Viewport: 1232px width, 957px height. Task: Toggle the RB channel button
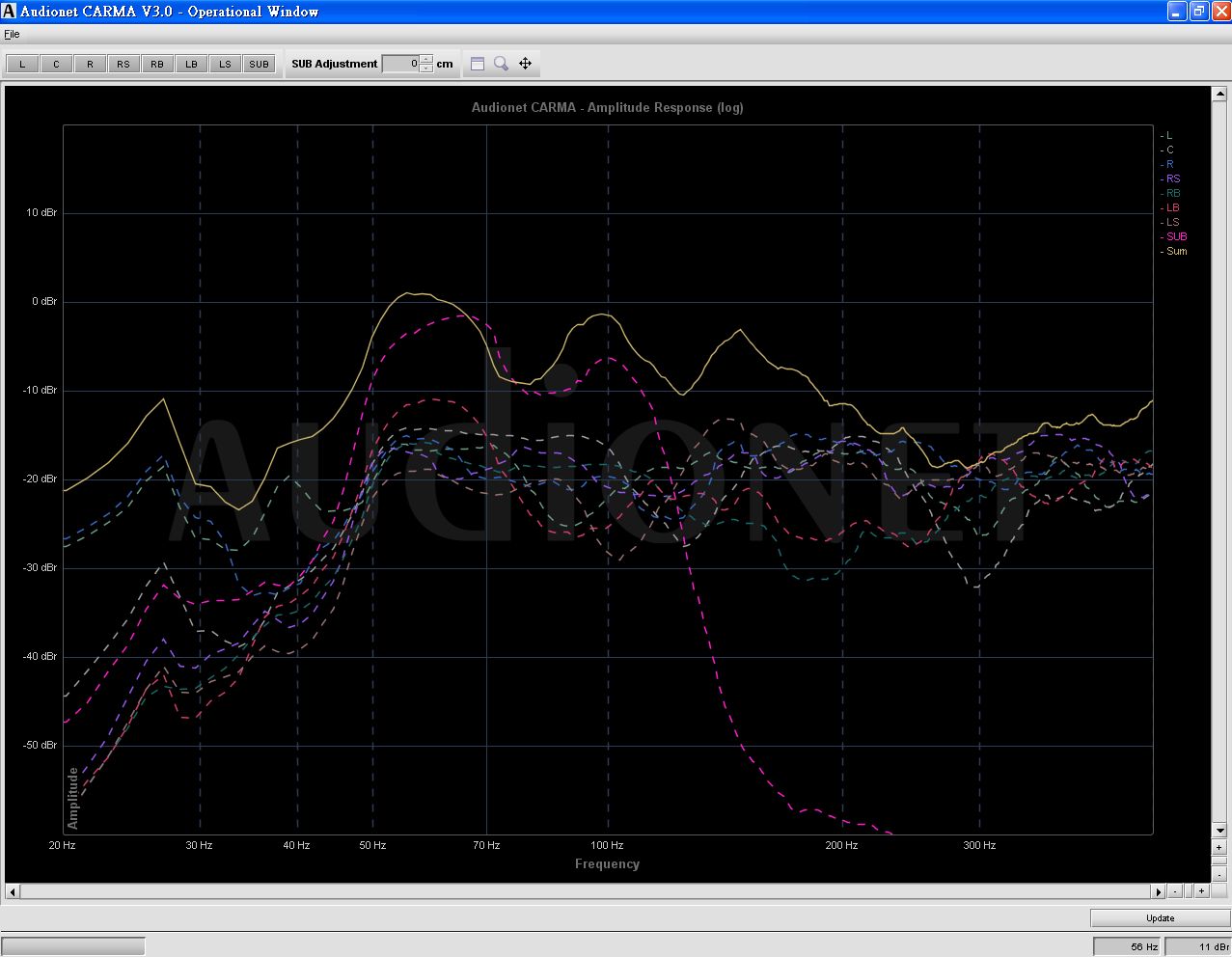[157, 65]
